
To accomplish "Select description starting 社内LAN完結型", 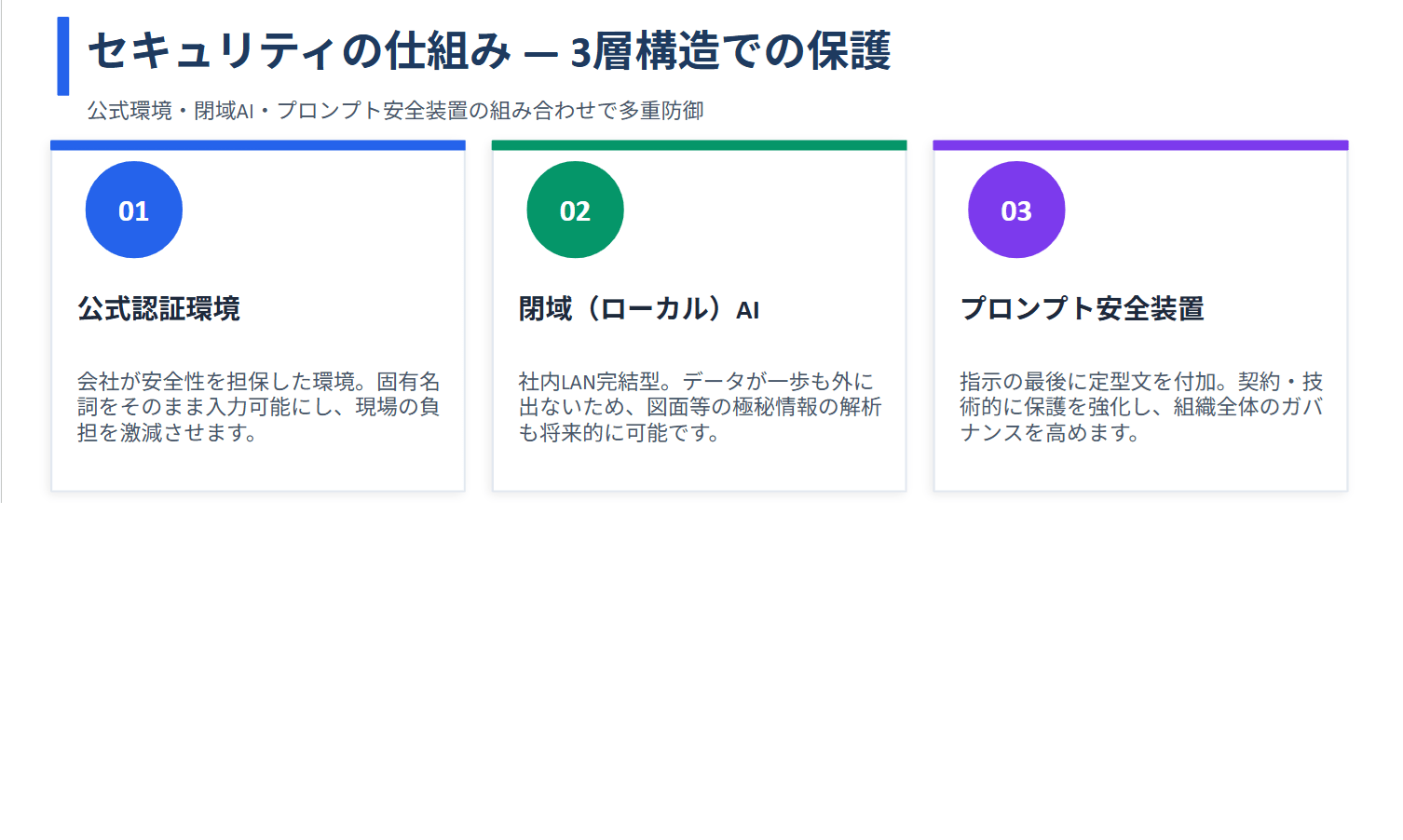I will (699, 407).
